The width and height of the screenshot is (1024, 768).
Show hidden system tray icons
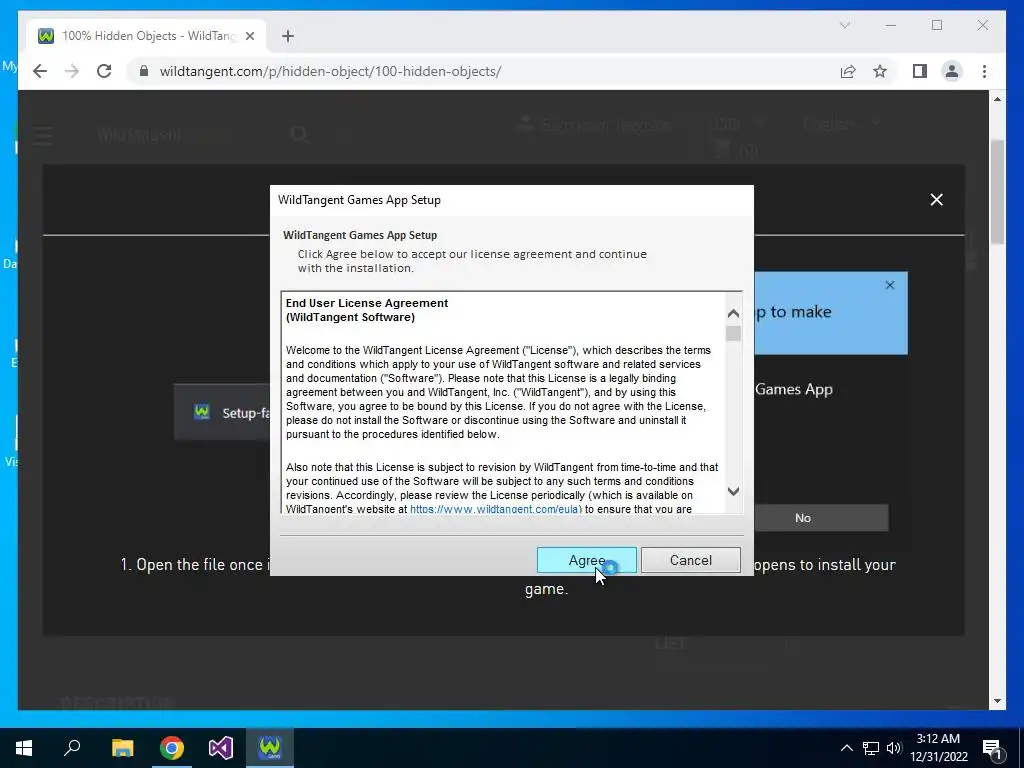[846, 748]
